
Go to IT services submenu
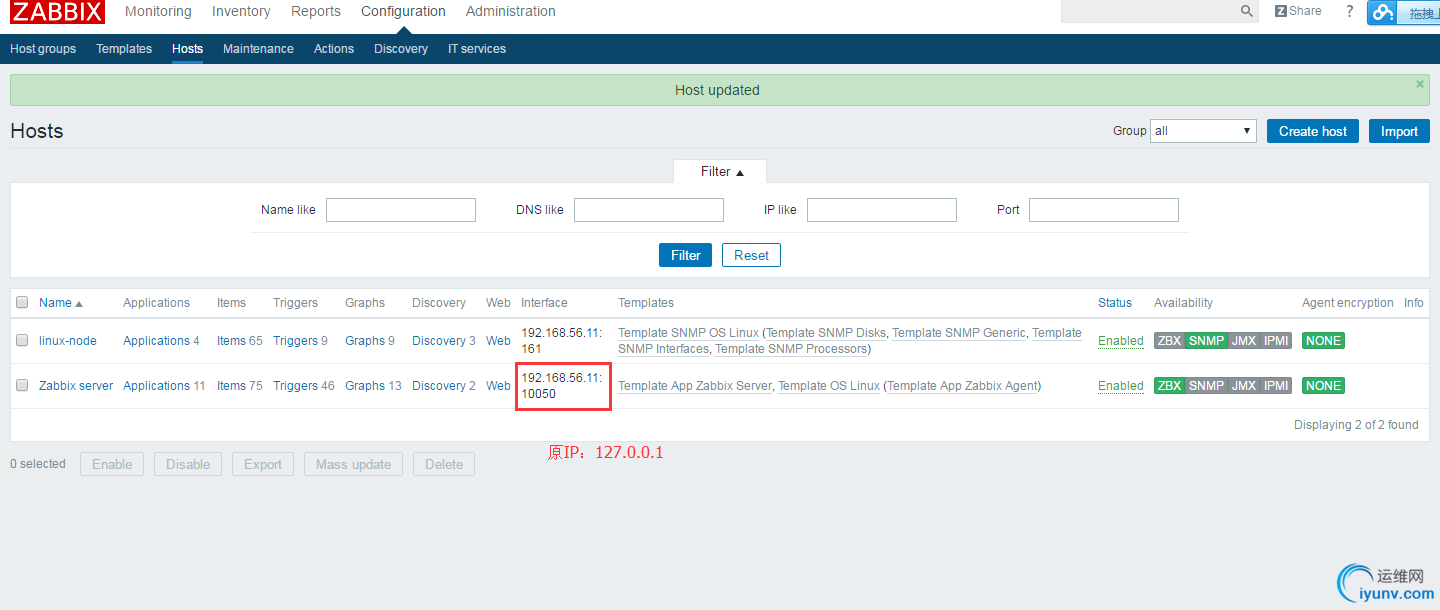point(477,49)
